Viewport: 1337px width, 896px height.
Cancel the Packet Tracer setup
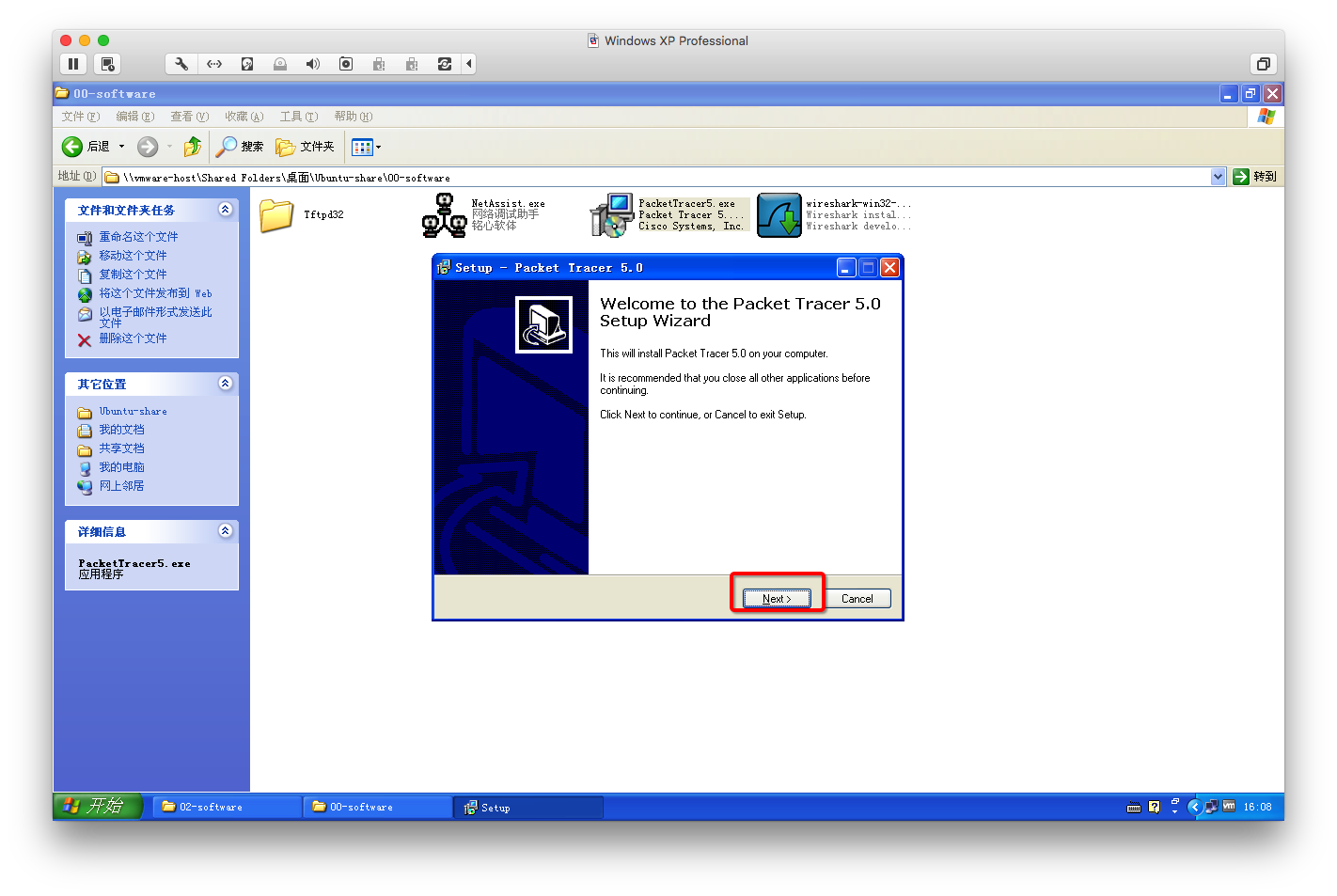click(857, 599)
